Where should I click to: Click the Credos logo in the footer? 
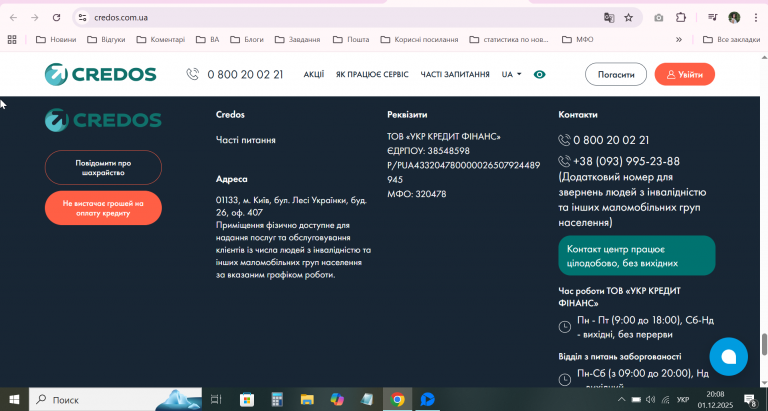(x=103, y=120)
